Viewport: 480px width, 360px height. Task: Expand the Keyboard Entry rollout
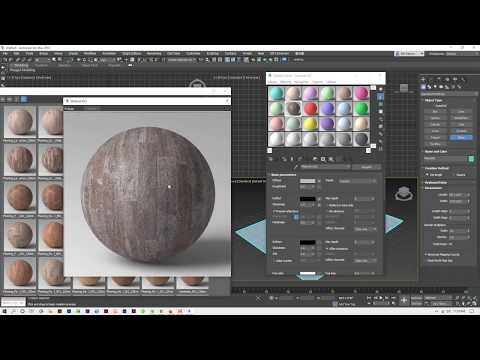point(436,182)
